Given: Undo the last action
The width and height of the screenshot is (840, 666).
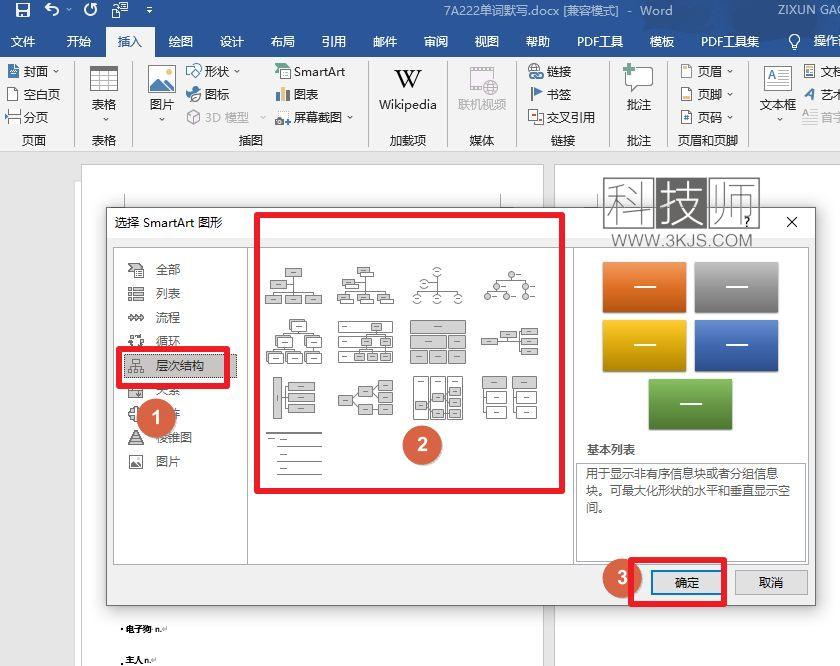Looking at the screenshot, I should pos(52,10).
